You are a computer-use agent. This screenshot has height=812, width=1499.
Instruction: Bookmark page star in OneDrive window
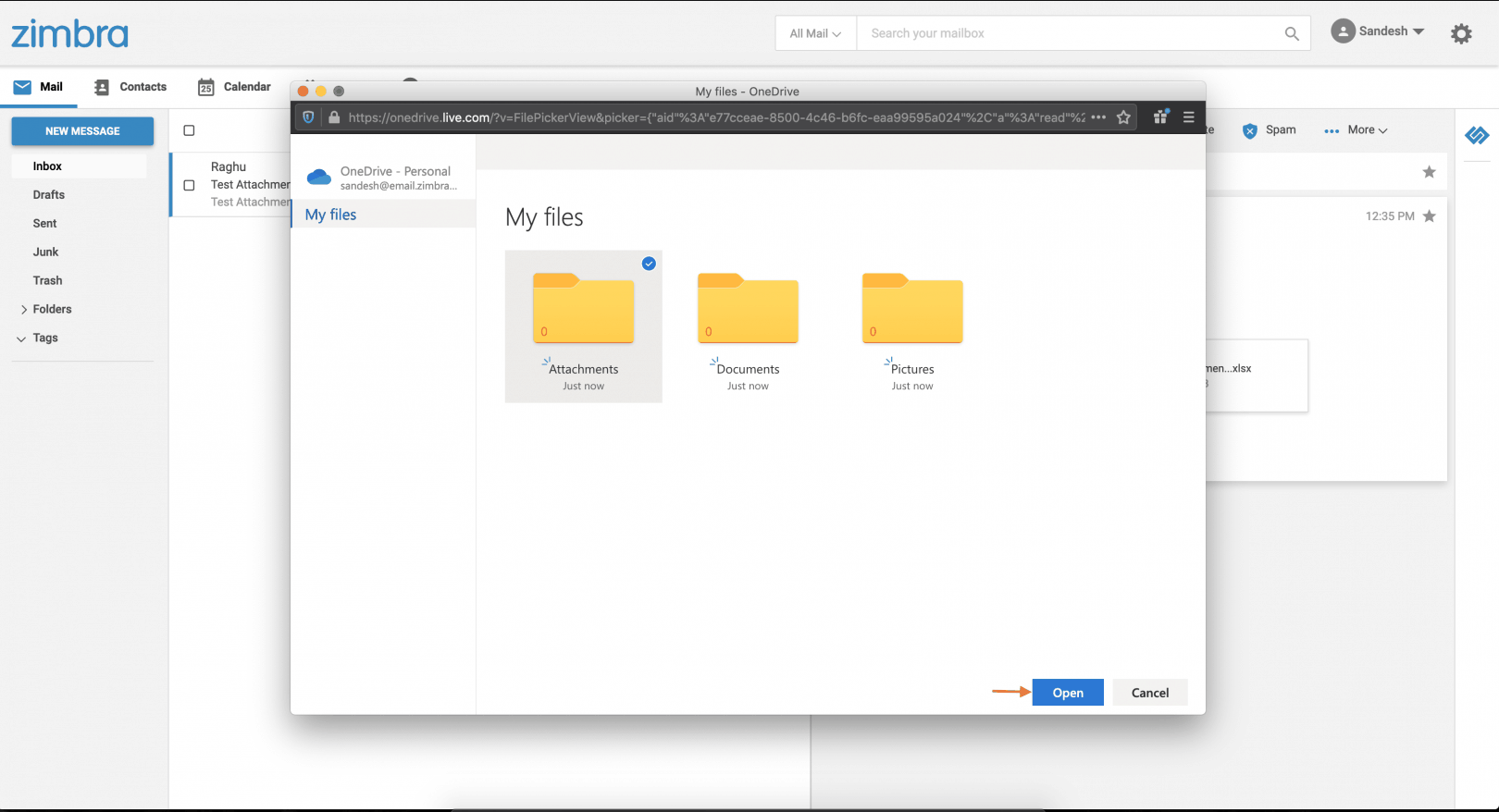(1123, 117)
